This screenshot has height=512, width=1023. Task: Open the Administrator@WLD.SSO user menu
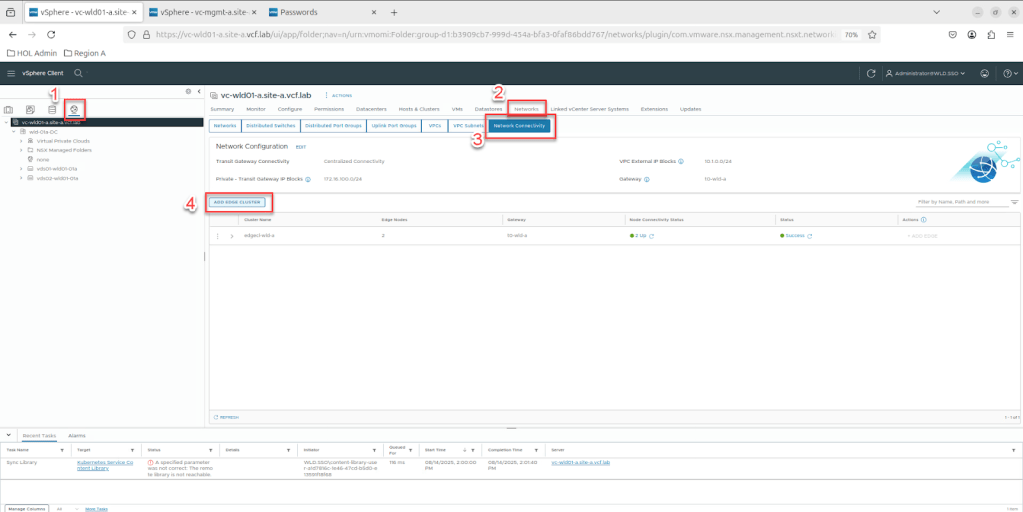925,74
